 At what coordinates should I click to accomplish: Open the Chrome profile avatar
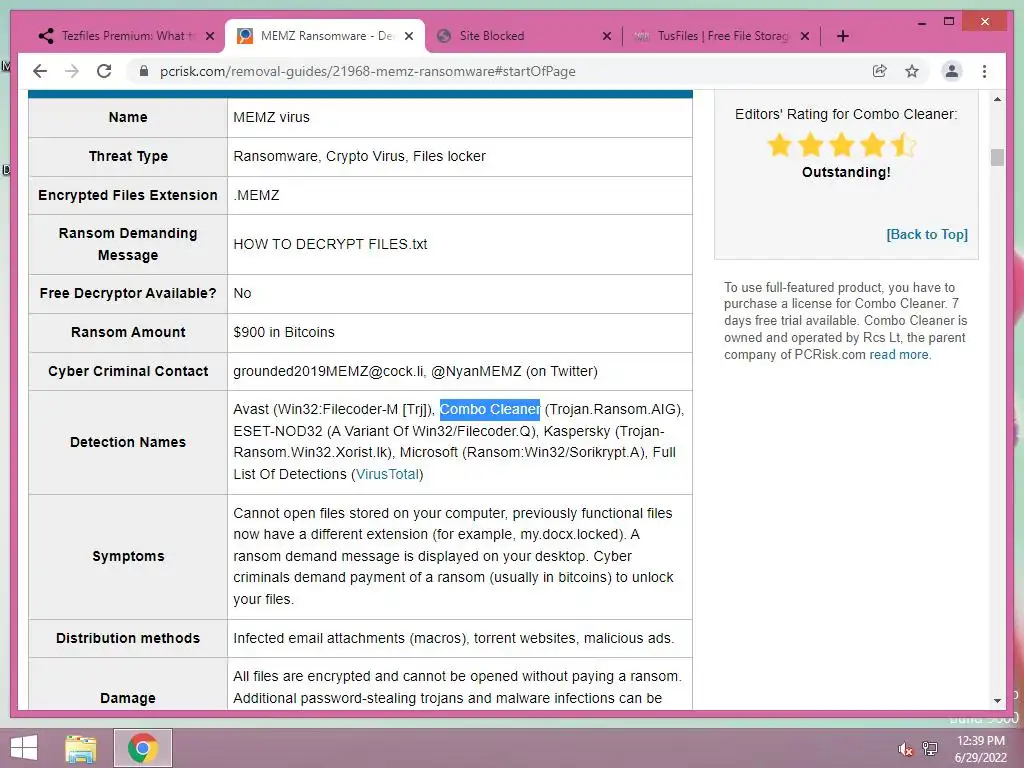tap(952, 71)
